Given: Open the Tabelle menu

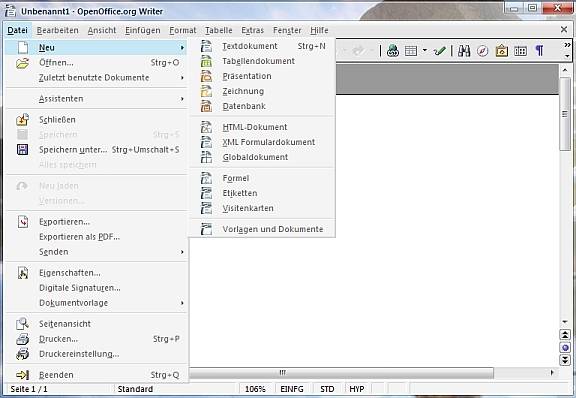Looking at the screenshot, I should (x=219, y=30).
